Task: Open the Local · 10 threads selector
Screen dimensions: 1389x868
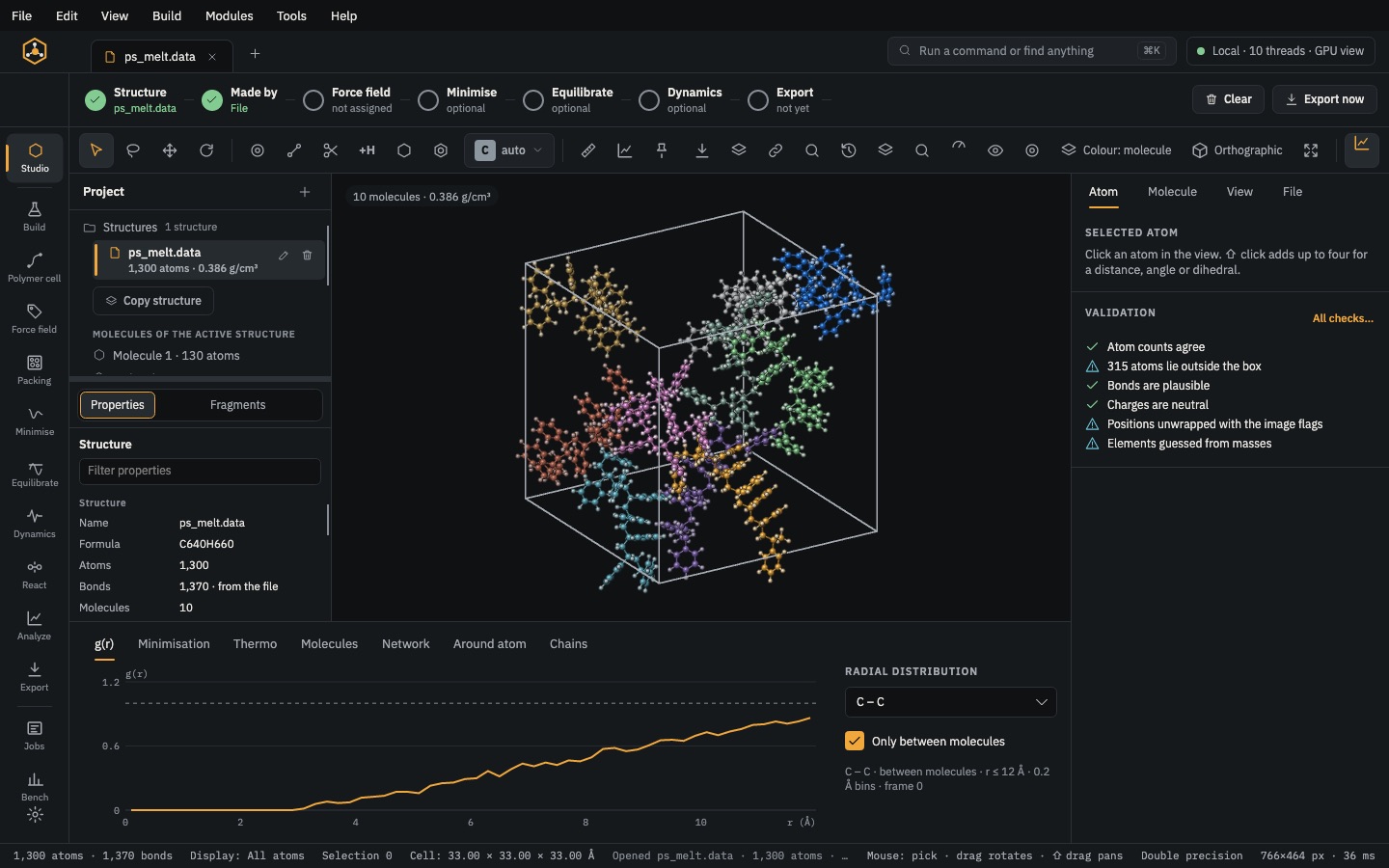Action: 1280,51
